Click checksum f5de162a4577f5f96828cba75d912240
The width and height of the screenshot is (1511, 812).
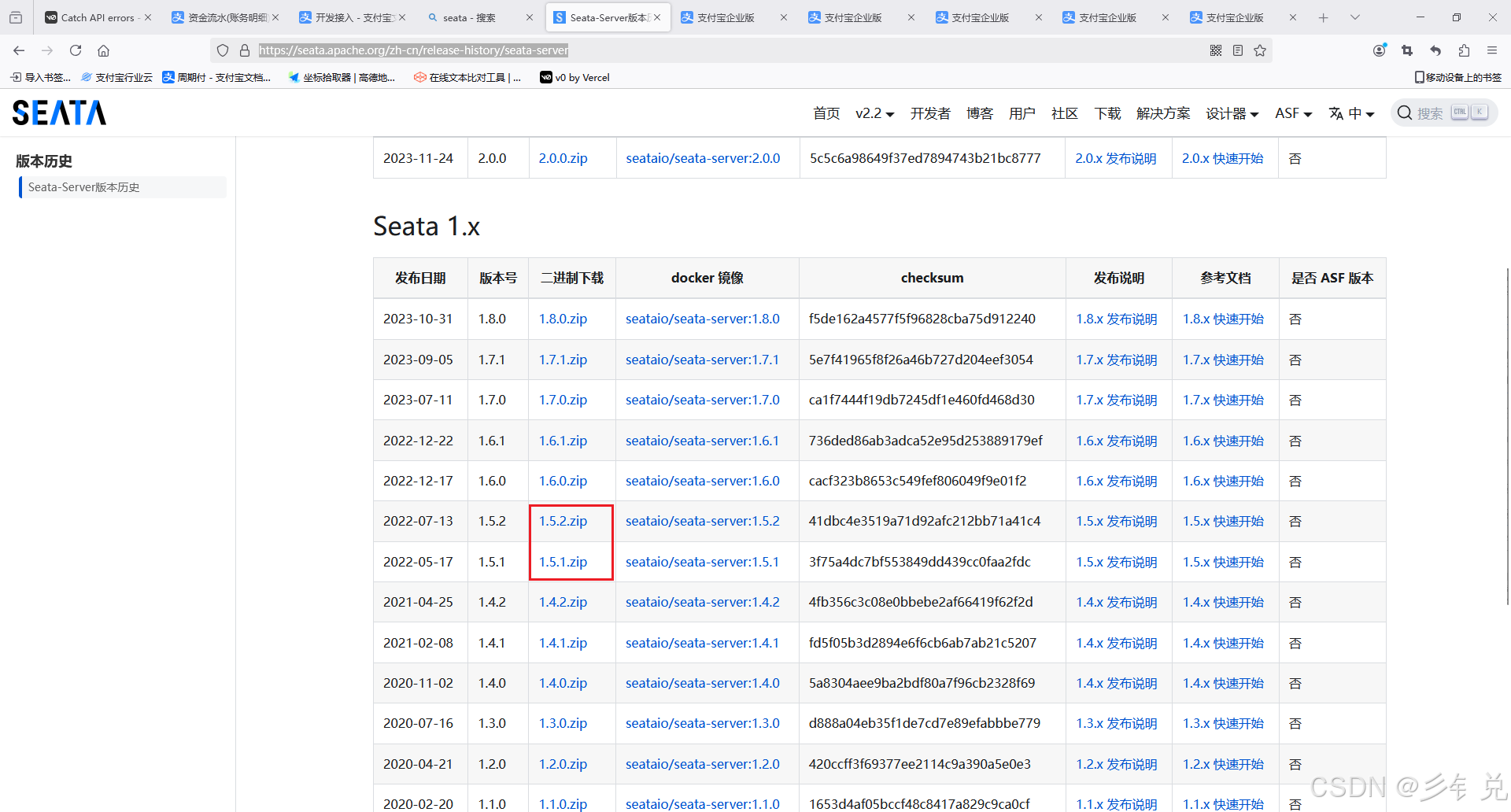[922, 319]
